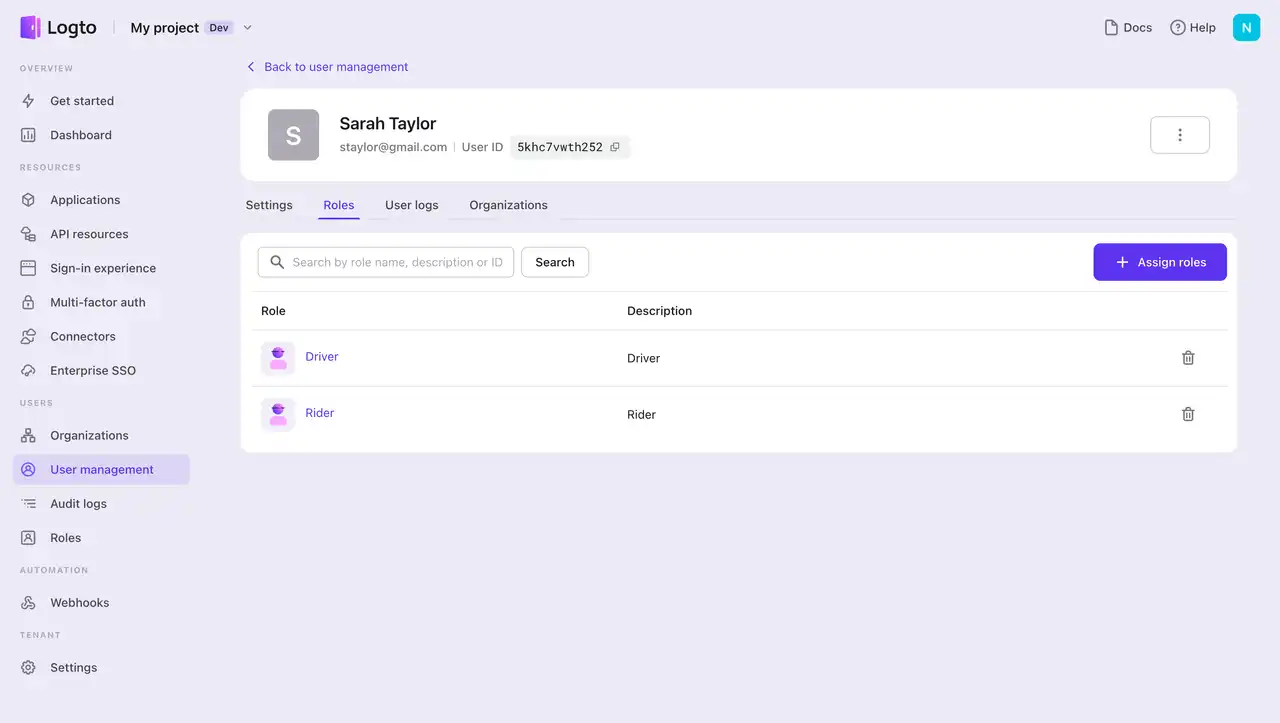The width and height of the screenshot is (1280, 723).
Task: Open the Docs panel icon
Action: point(1111,27)
